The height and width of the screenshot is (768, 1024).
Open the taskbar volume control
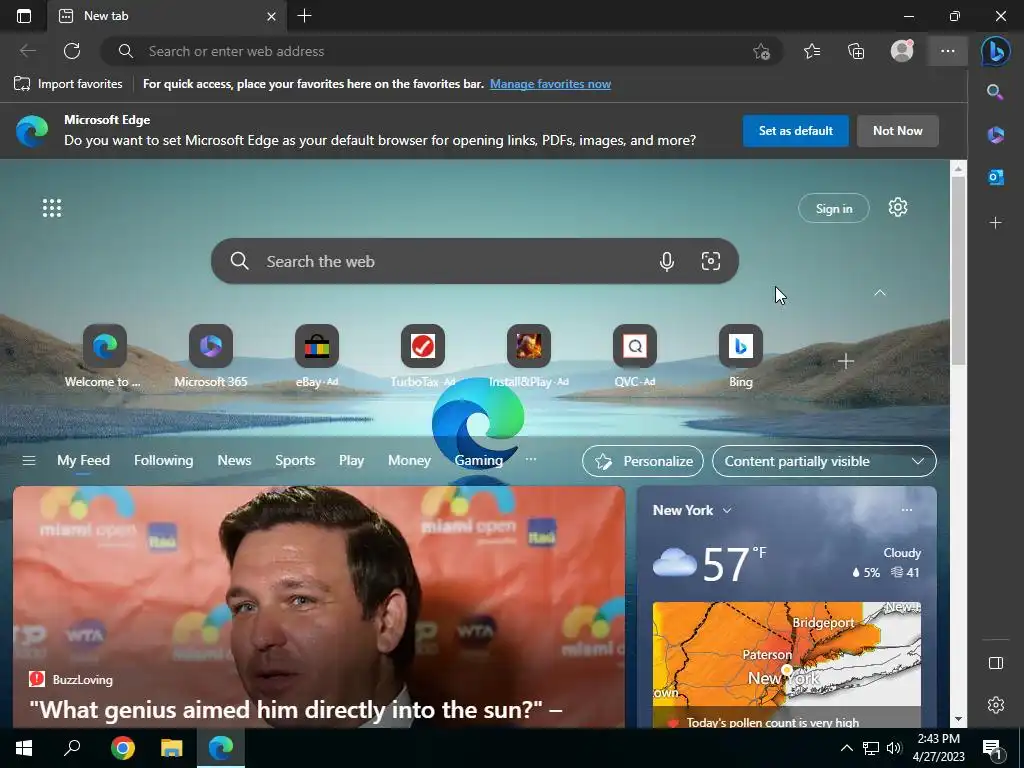tap(894, 748)
